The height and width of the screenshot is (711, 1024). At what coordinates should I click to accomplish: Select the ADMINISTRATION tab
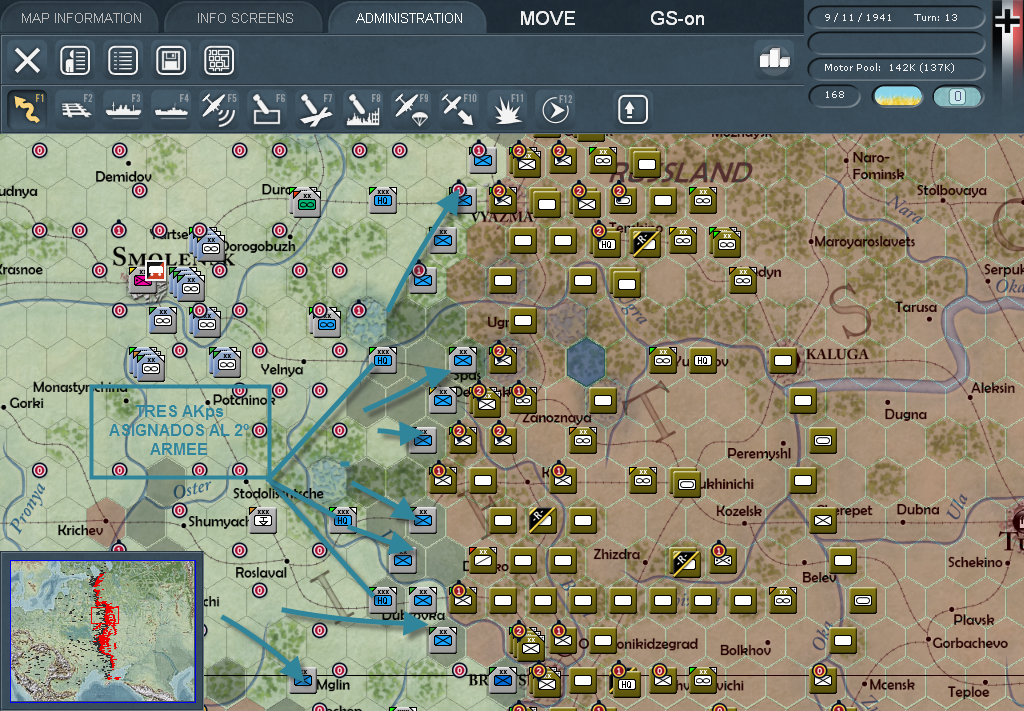(409, 18)
